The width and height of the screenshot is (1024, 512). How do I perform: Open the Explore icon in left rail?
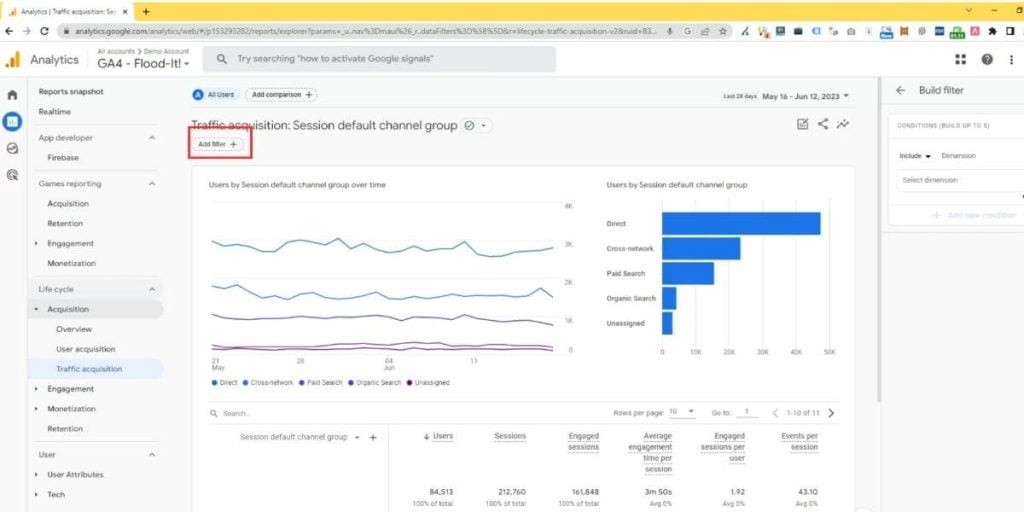(x=12, y=148)
